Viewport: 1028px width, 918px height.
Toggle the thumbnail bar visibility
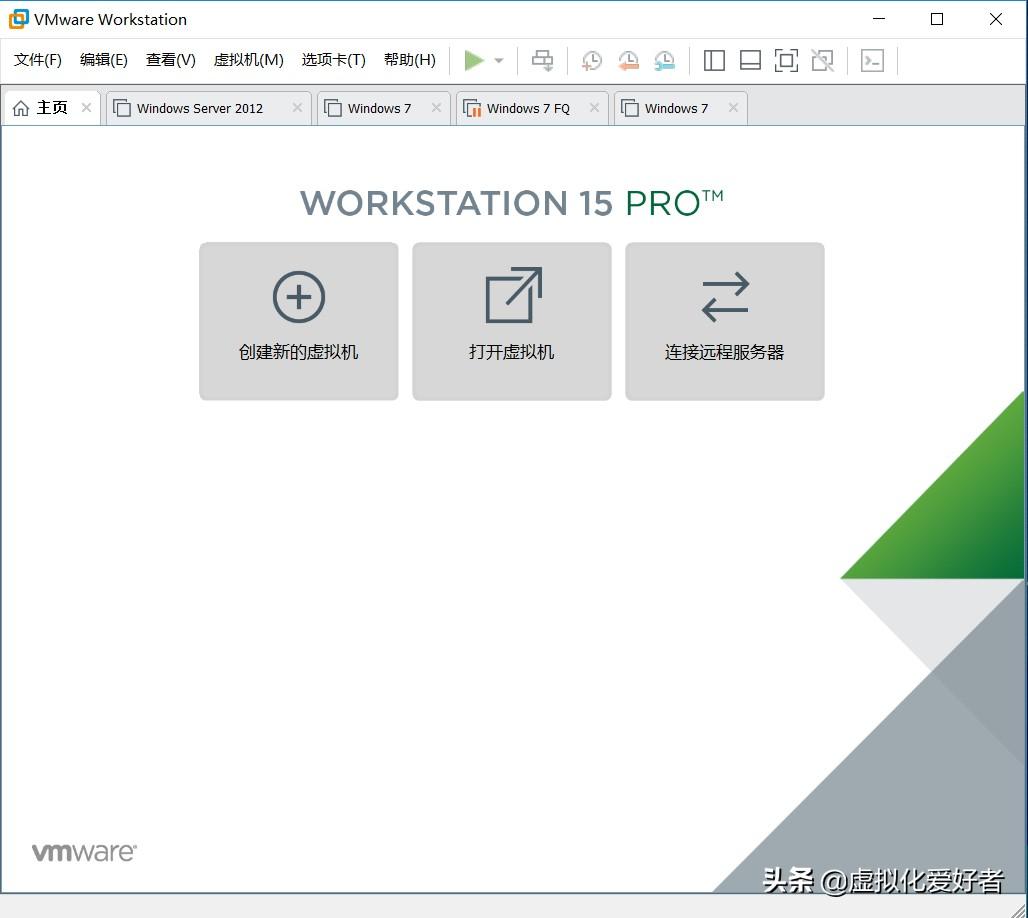point(750,60)
